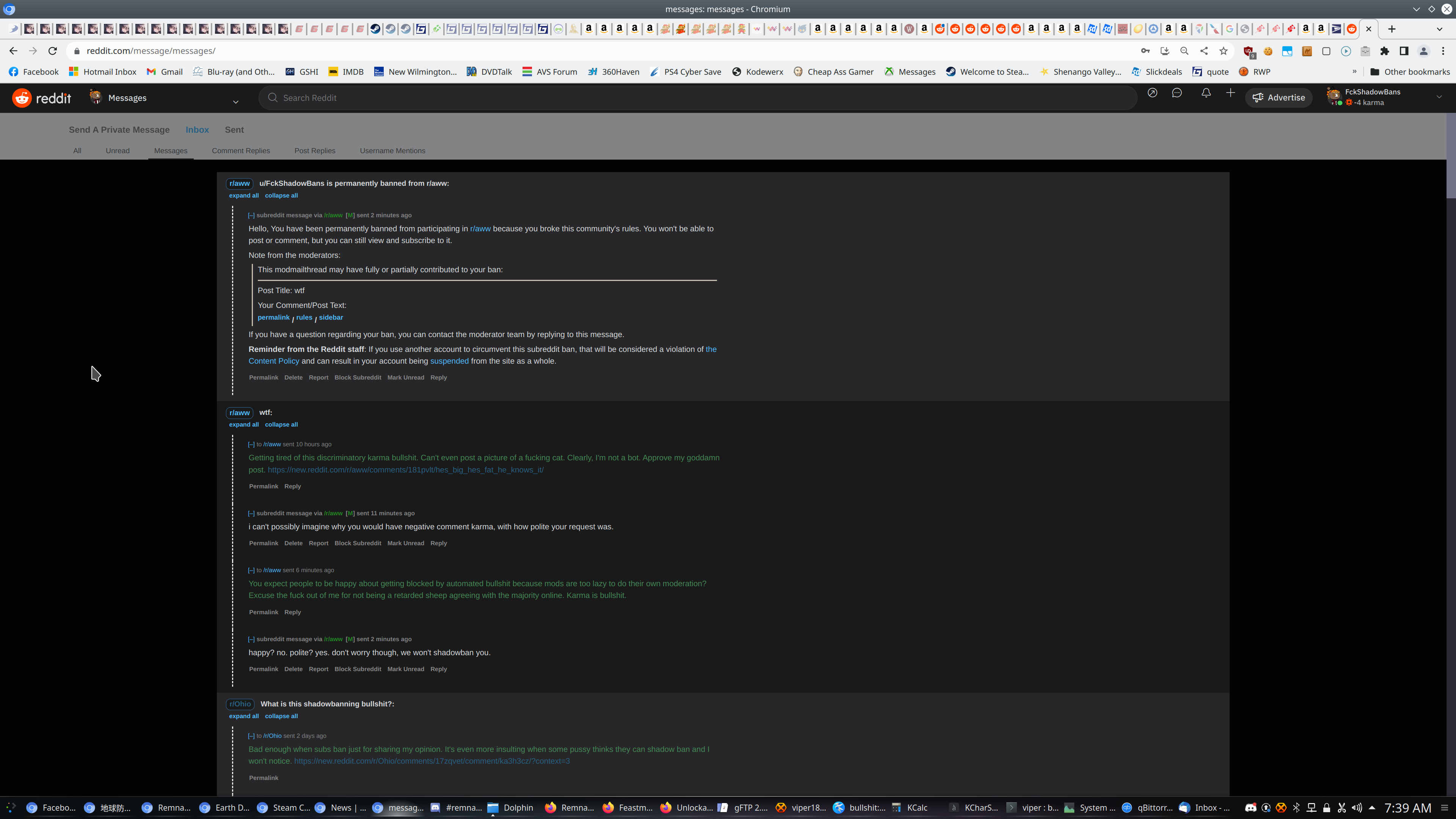Image resolution: width=1456 pixels, height=819 pixels.
Task: Open the notifications bell icon
Action: (1206, 93)
